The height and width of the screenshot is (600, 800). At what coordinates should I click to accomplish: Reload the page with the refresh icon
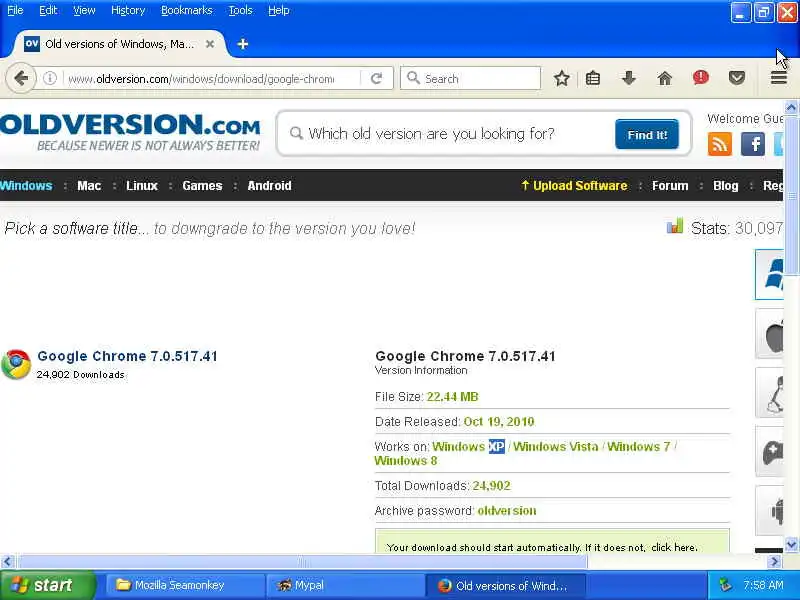[x=377, y=79]
